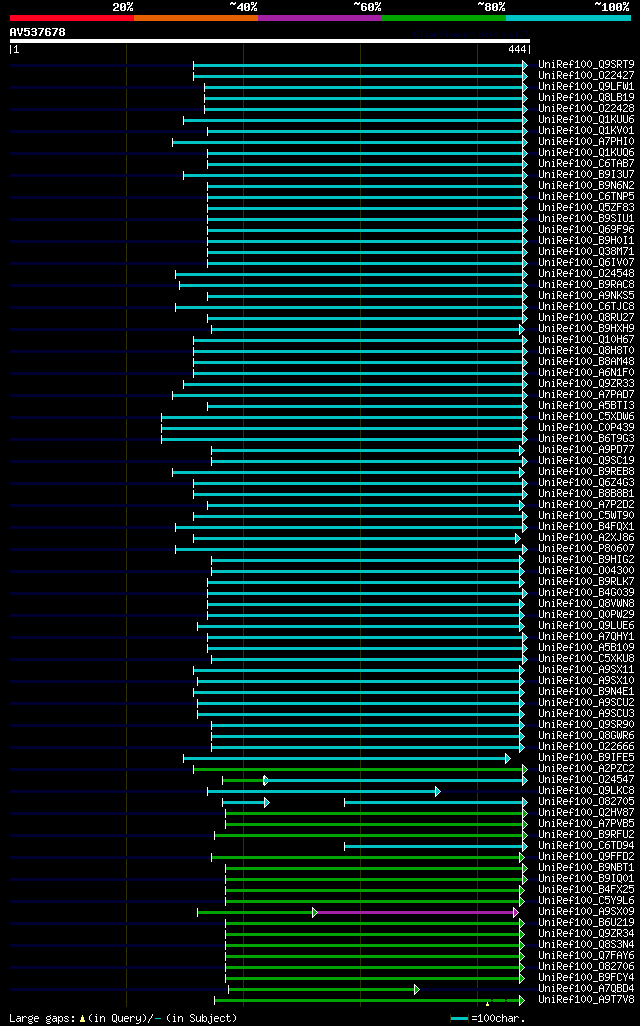Viewport: 640px width, 1026px height.
Task: Click the purple ~60% identity legend segment
Action: (x=320, y=18)
